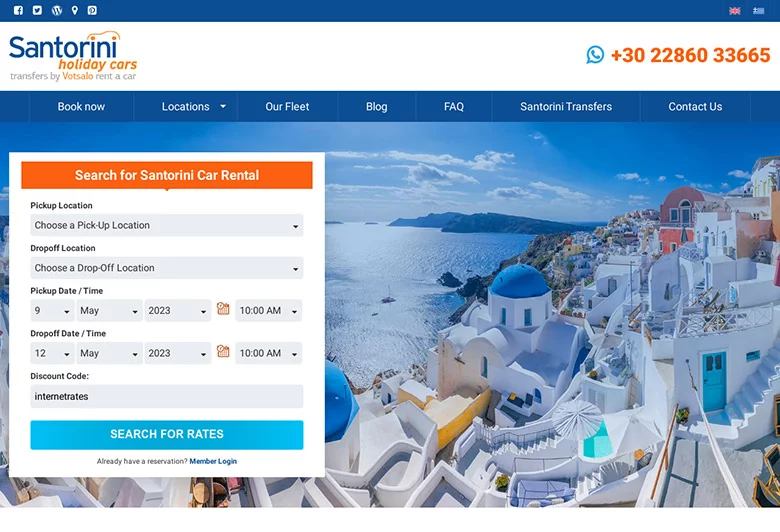780x532 pixels.
Task: Open the FAQ page
Action: coord(454,106)
